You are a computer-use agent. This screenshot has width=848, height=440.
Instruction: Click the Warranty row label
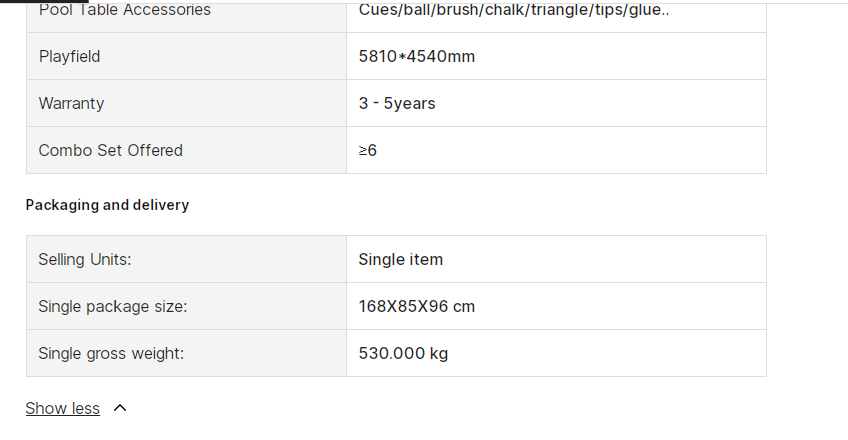click(x=71, y=103)
